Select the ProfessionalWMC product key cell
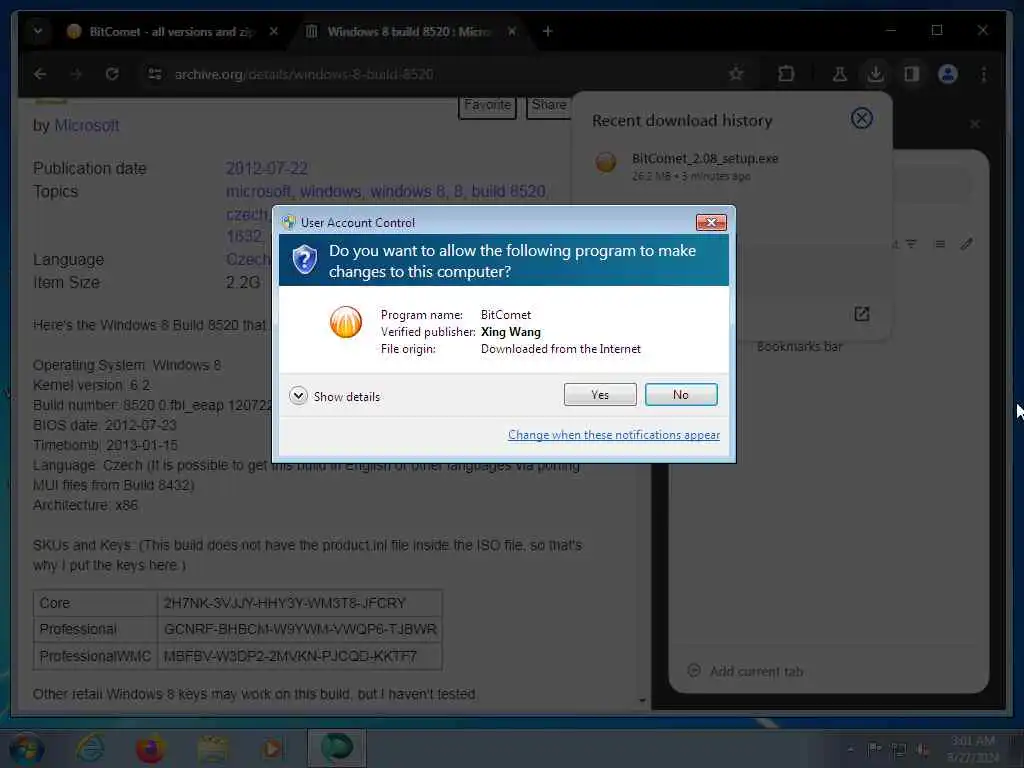The image size is (1024, 768). pos(300,656)
